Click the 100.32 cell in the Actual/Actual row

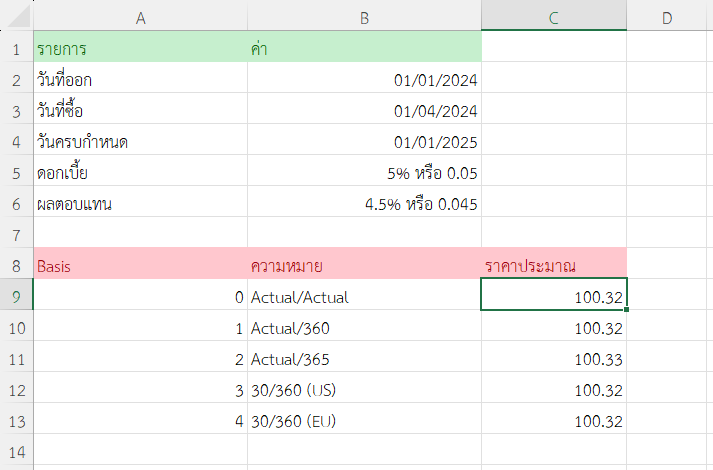pyautogui.click(x=554, y=295)
